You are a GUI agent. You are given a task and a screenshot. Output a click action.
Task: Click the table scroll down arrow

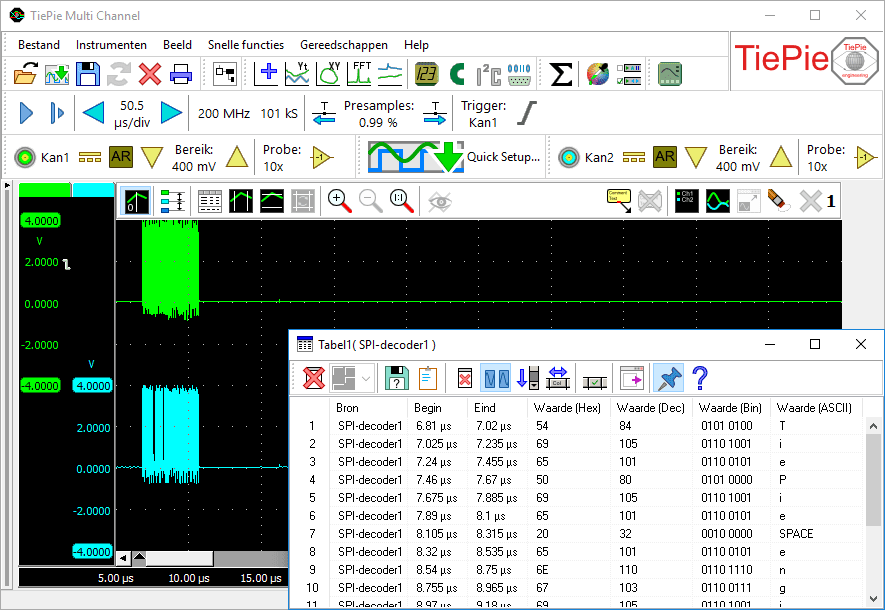[873, 598]
